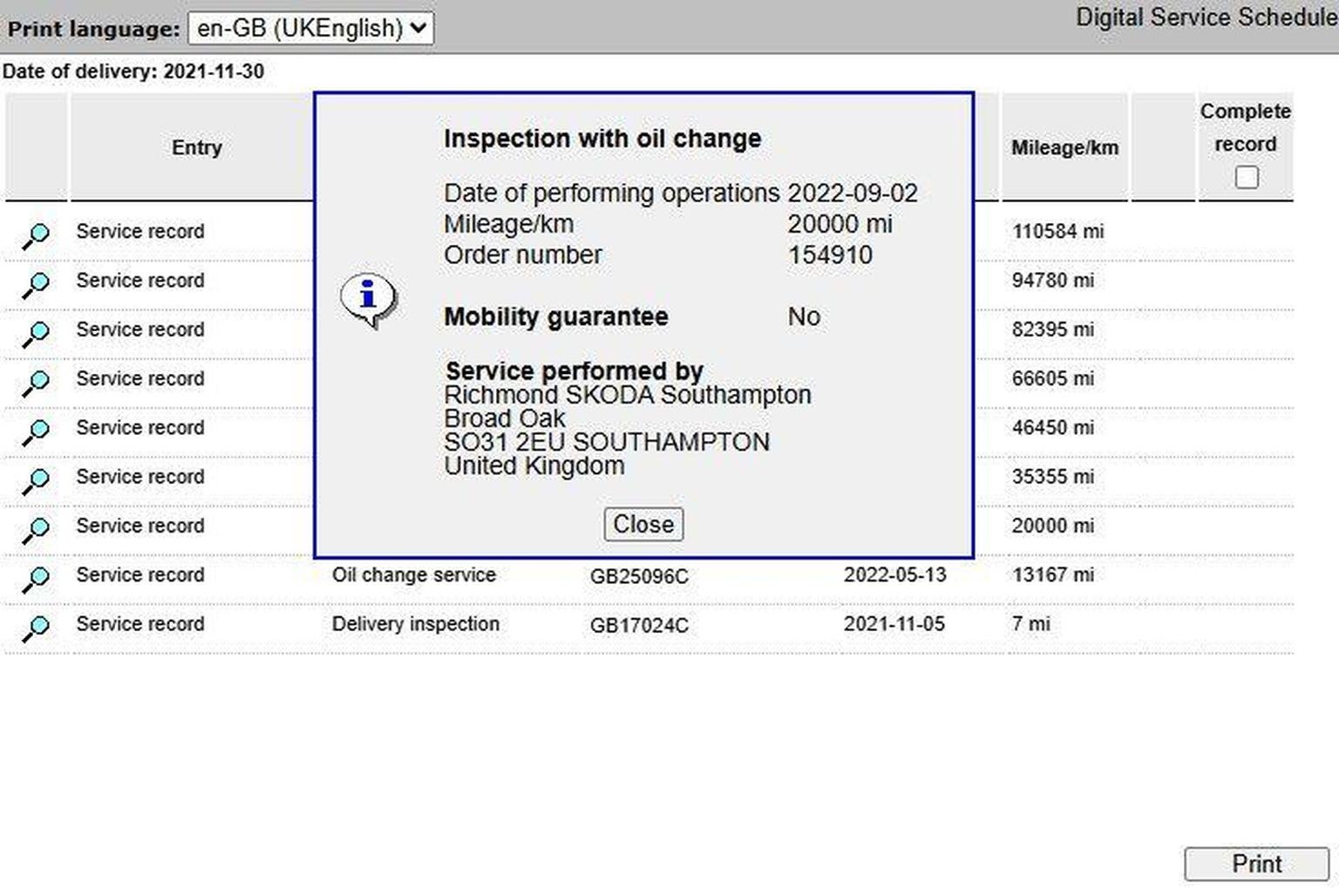Click dealer code GB17024C
1339x896 pixels.
[639, 626]
